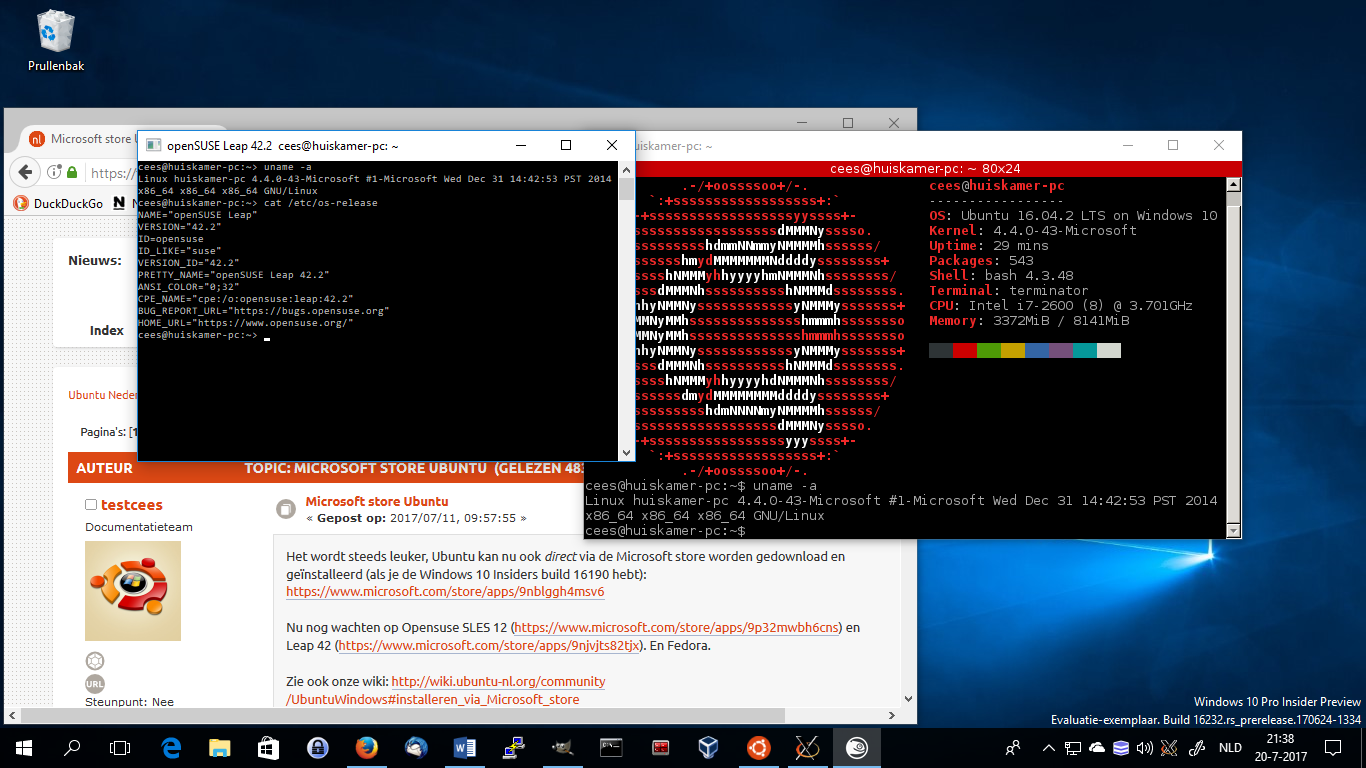The height and width of the screenshot is (768, 1366).
Task: Open VirtualBox cube icon in taskbar
Action: (709, 747)
